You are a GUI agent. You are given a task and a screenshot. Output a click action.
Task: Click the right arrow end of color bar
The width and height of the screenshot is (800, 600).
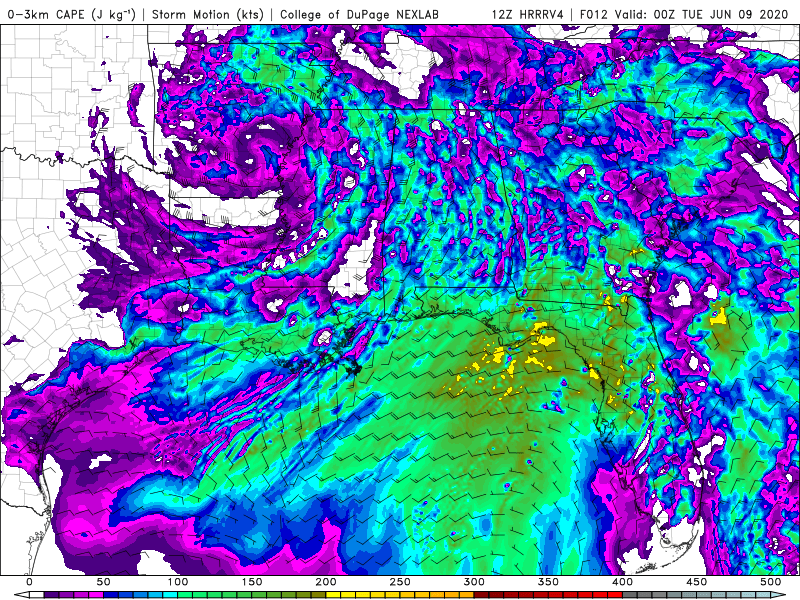point(778,595)
